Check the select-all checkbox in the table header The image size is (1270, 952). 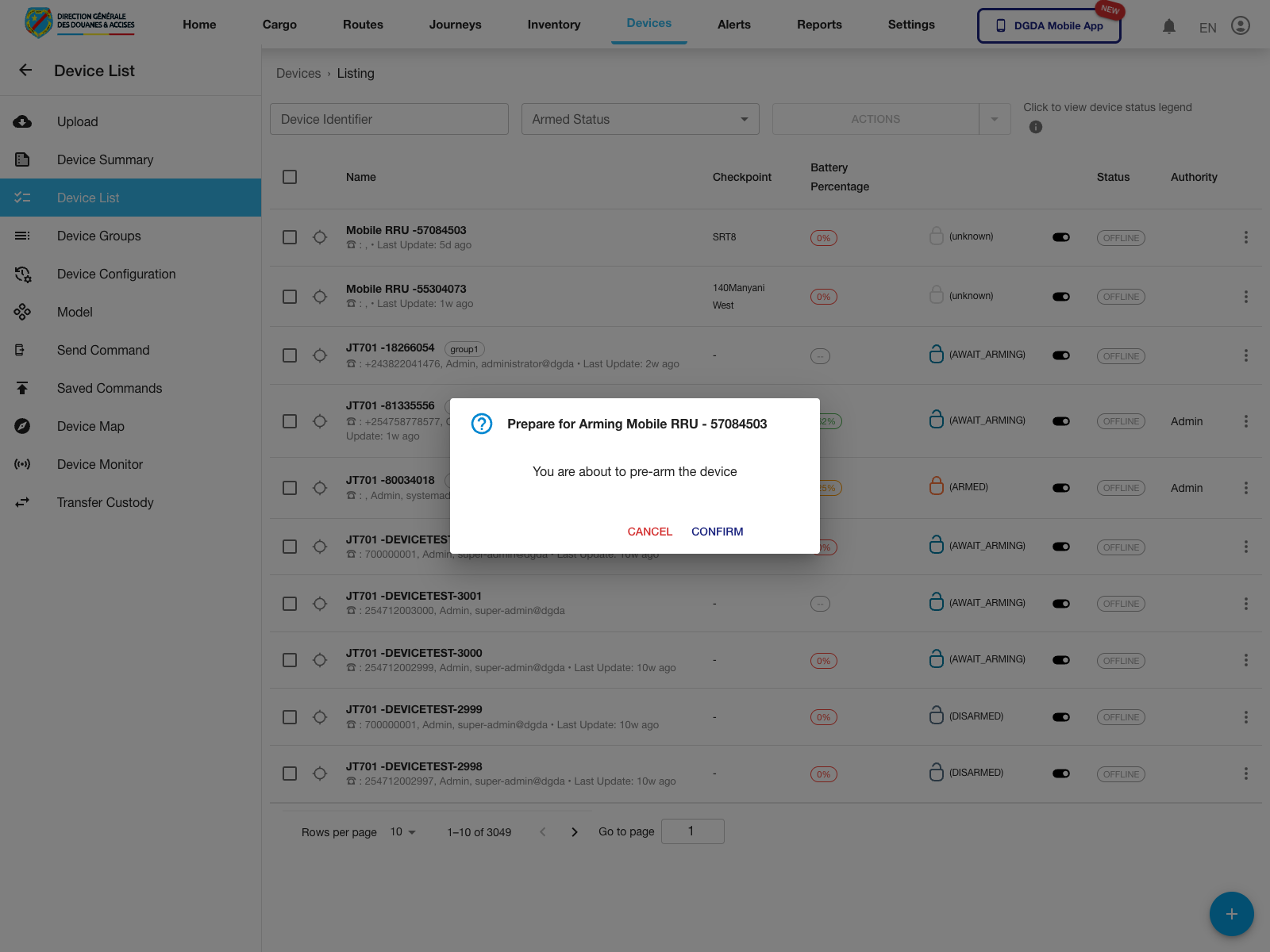click(x=290, y=177)
